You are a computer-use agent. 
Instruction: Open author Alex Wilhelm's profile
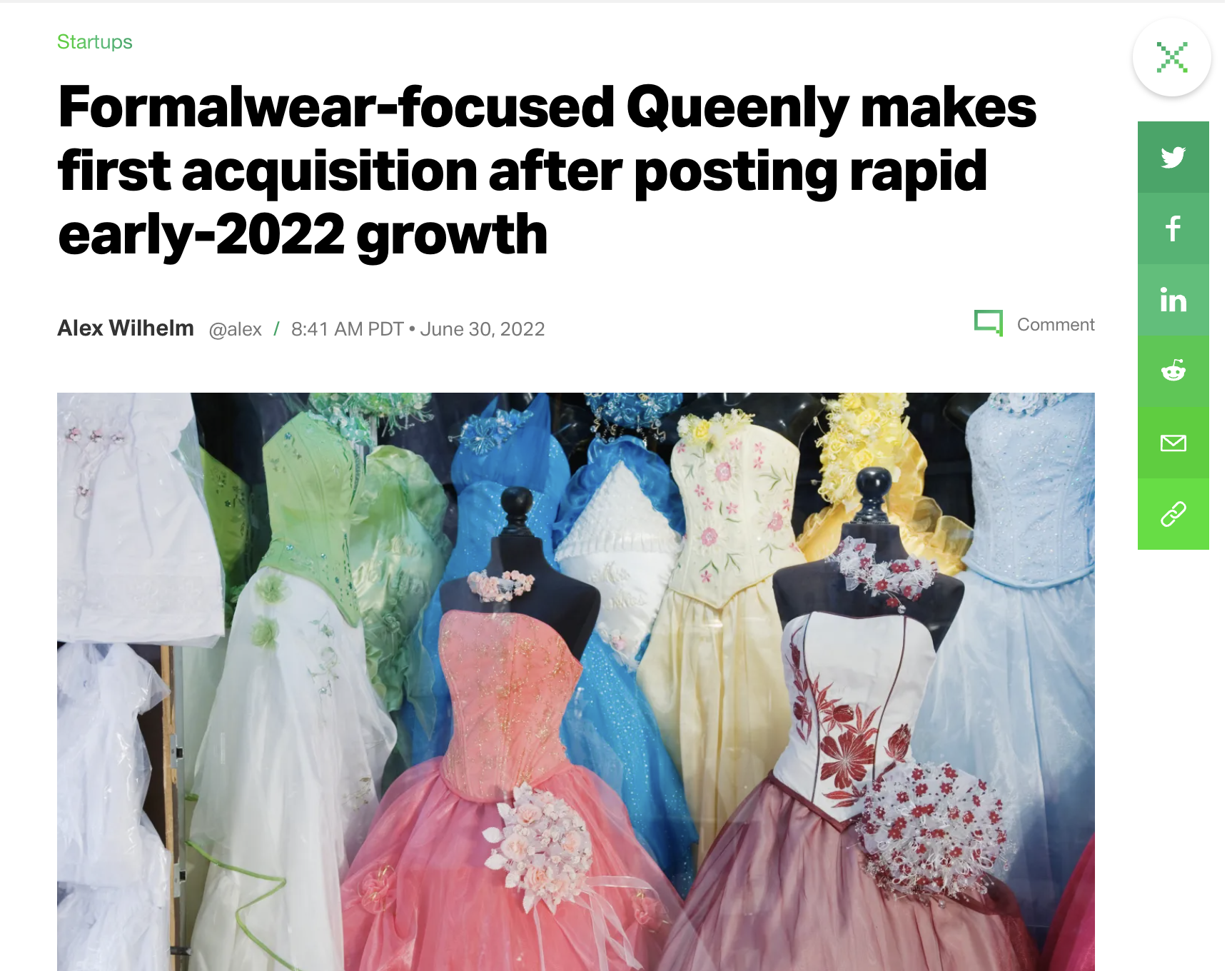[126, 328]
